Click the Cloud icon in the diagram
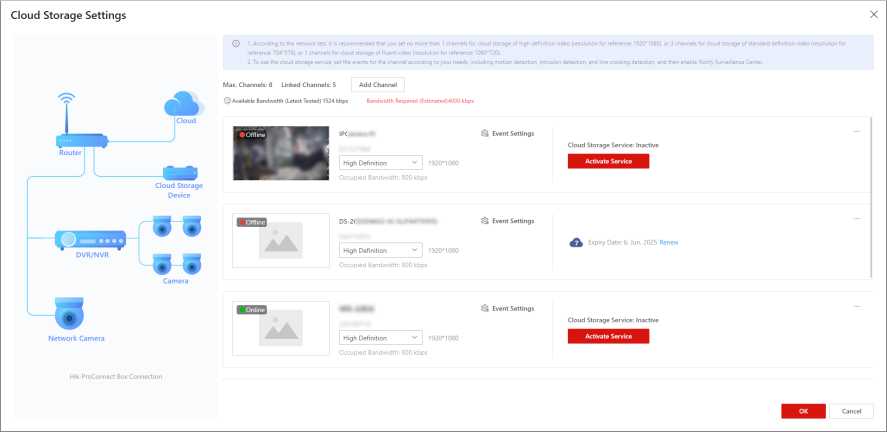This screenshot has height=432, width=887. (x=185, y=101)
